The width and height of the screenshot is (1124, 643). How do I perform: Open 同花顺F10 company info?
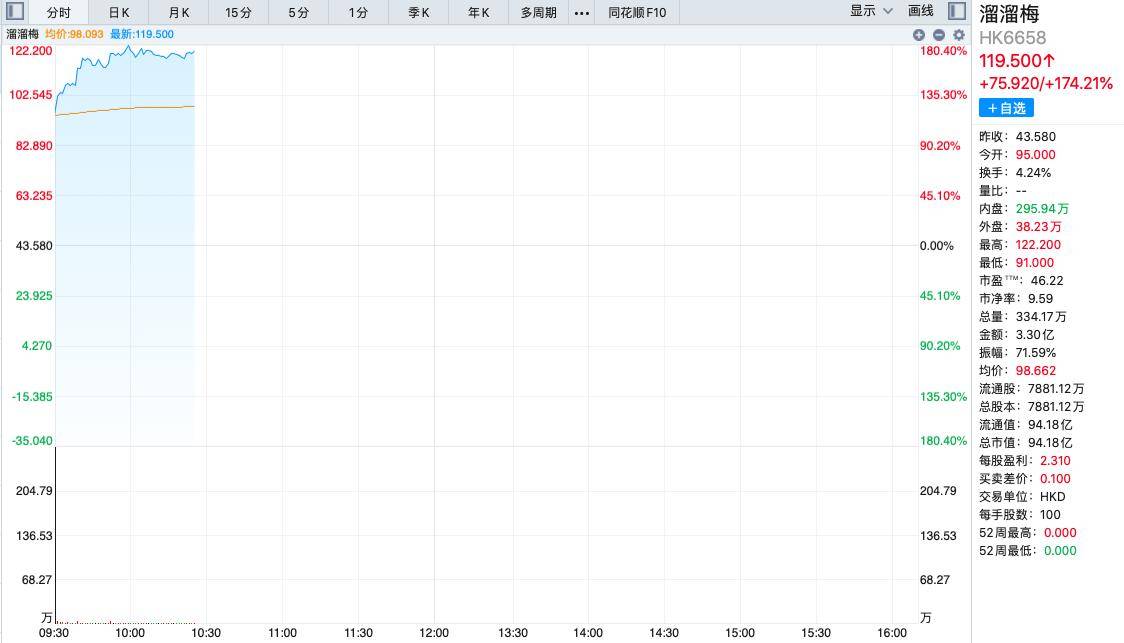click(637, 13)
